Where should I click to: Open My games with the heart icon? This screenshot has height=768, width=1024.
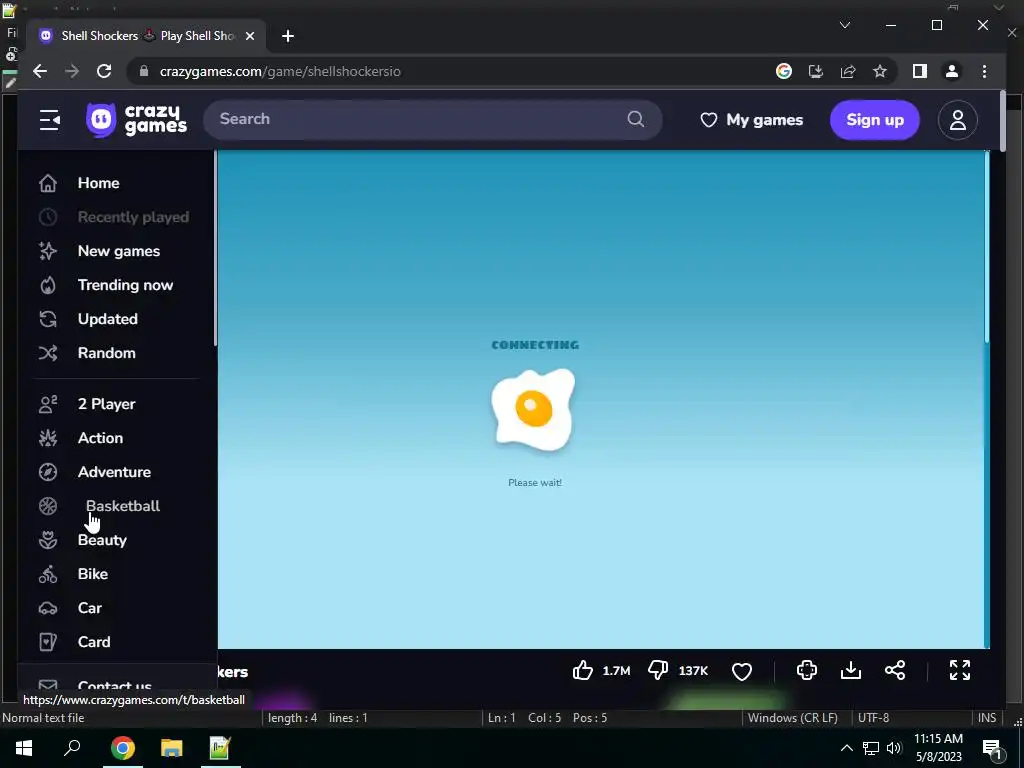(x=751, y=120)
